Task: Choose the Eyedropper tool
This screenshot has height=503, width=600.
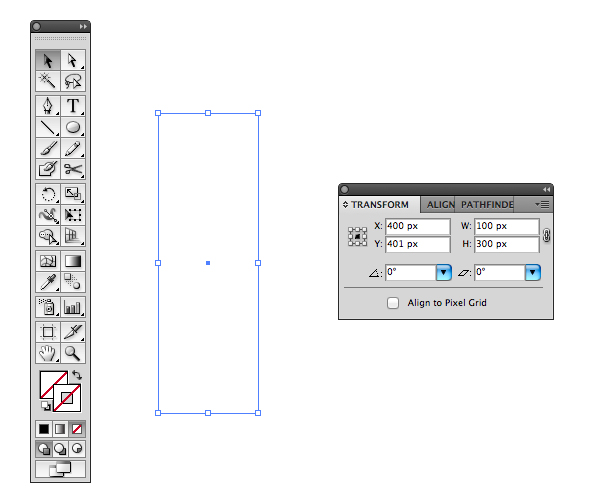Action: 48,282
